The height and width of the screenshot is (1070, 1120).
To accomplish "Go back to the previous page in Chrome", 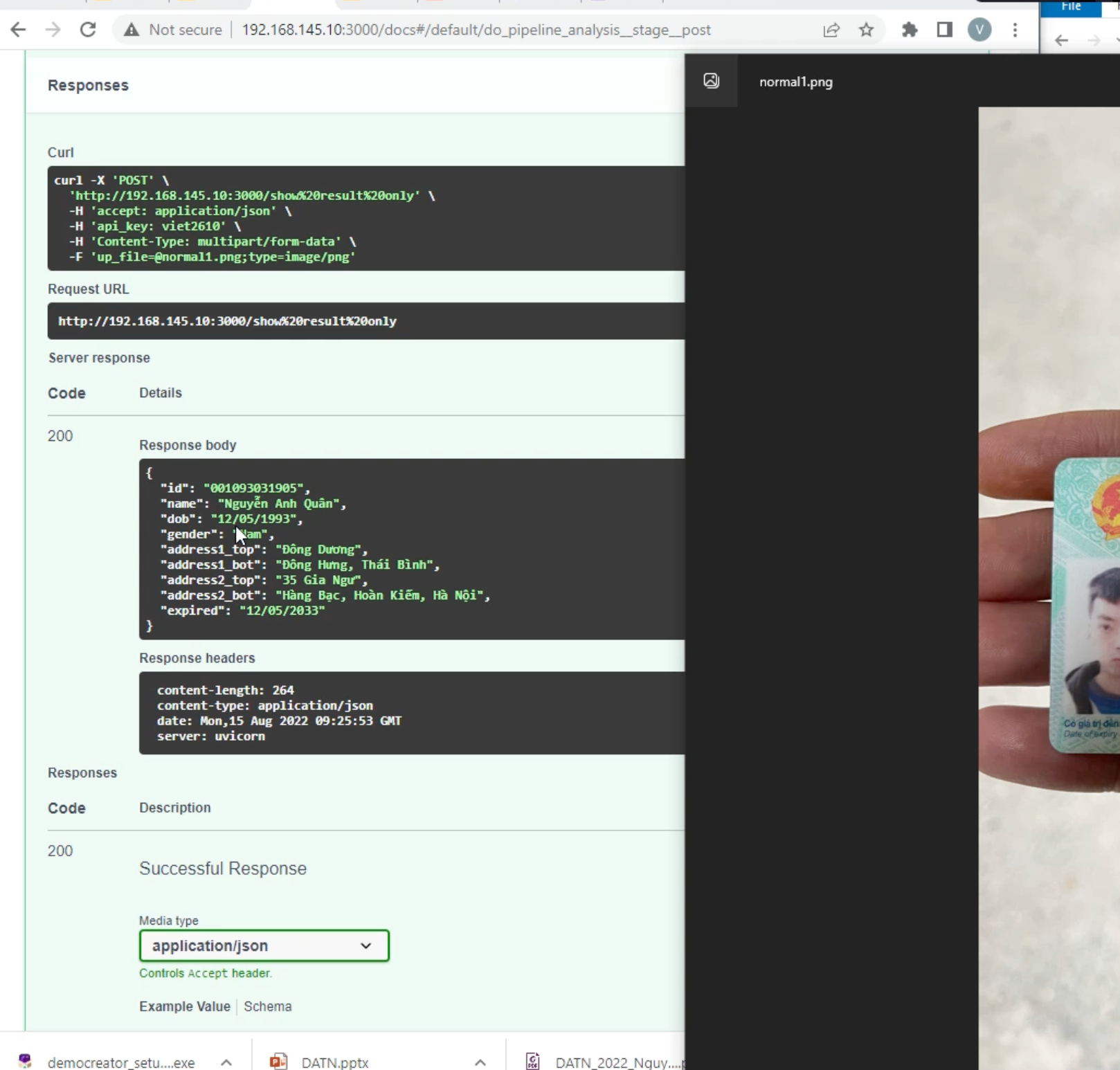I will [19, 30].
